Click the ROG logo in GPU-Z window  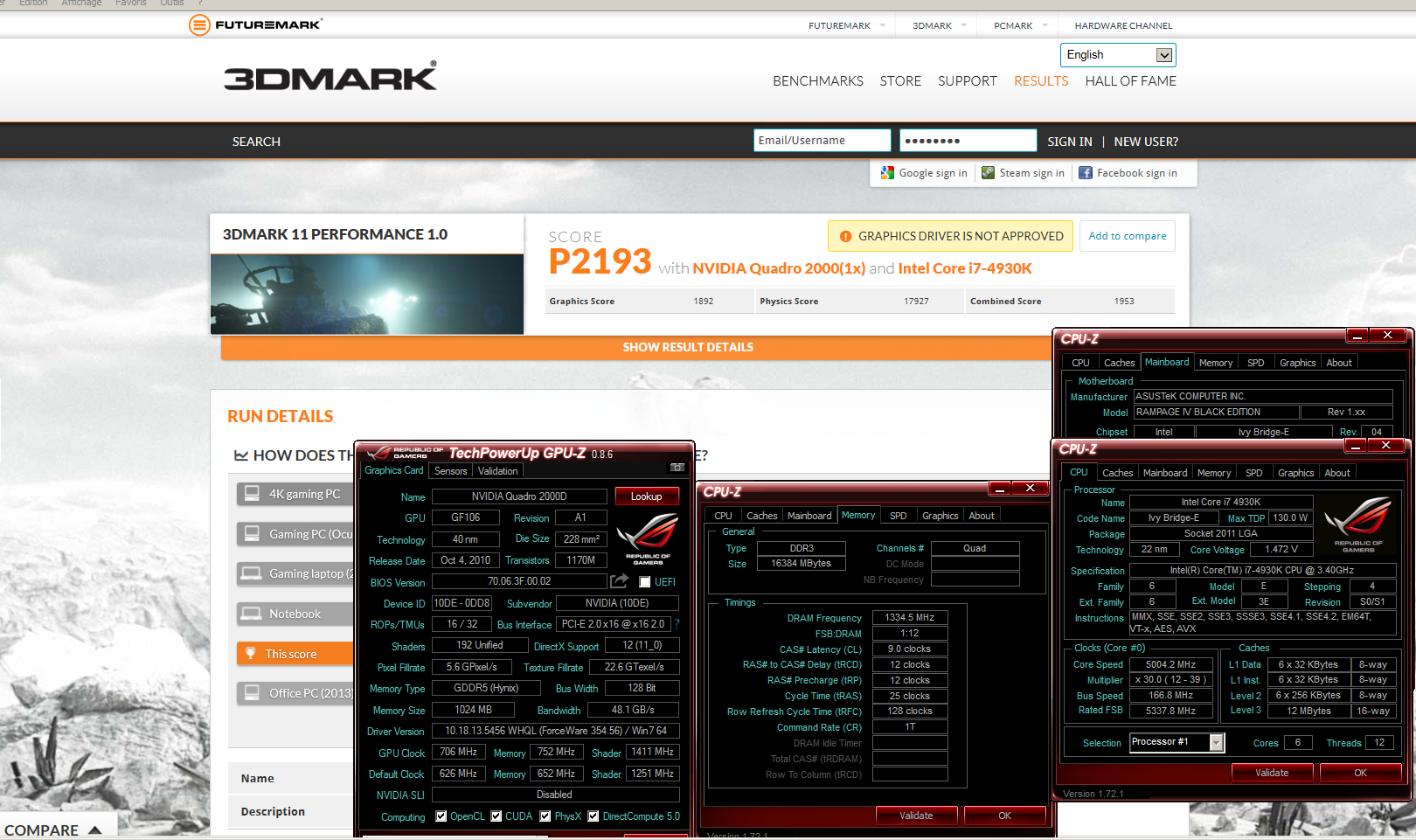[x=648, y=538]
